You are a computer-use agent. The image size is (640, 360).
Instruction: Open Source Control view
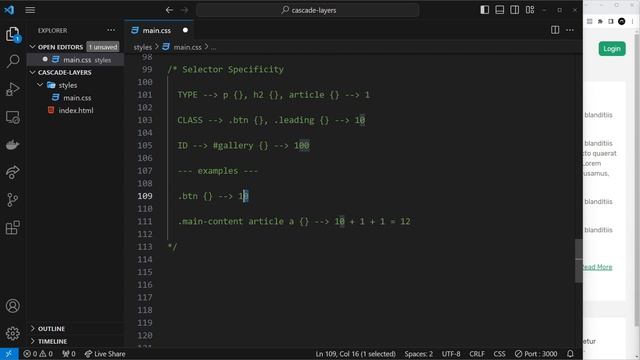[13, 200]
